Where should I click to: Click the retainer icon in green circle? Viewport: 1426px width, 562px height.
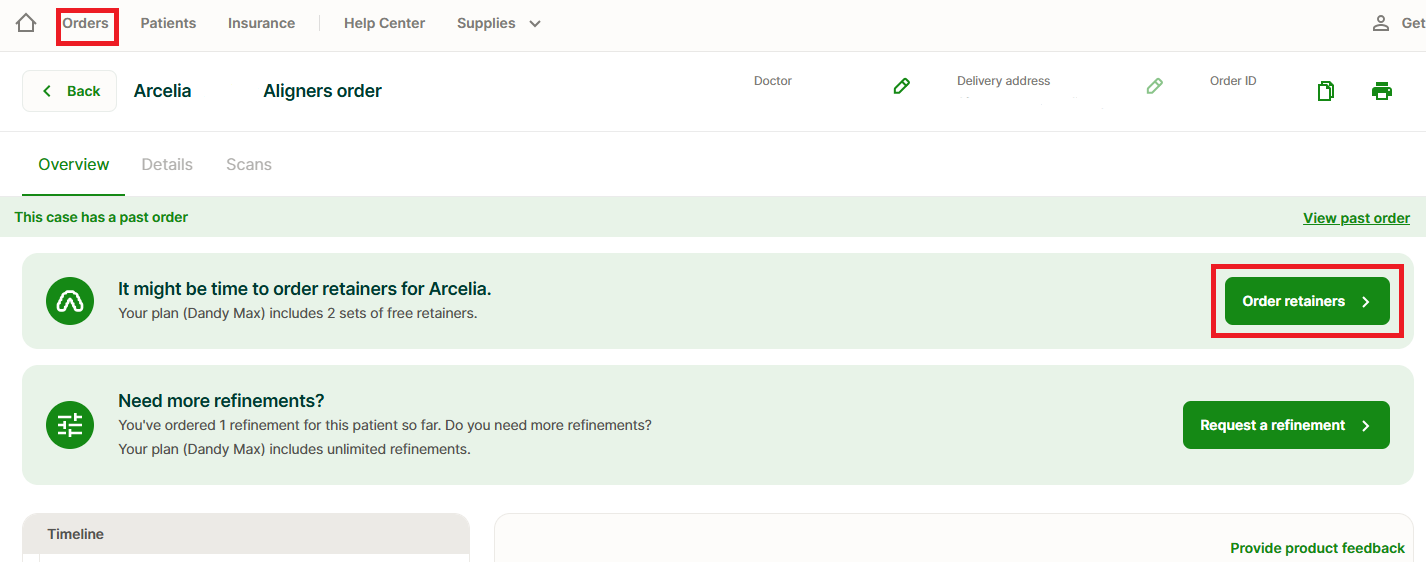pos(70,301)
